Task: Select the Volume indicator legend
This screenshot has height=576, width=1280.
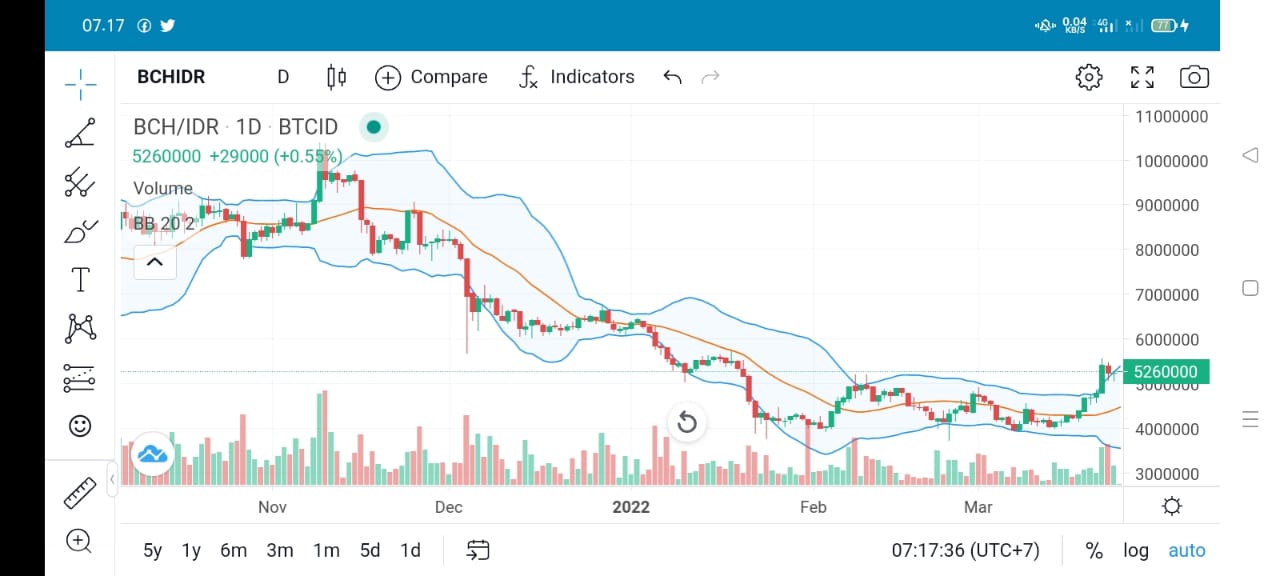Action: [163, 188]
